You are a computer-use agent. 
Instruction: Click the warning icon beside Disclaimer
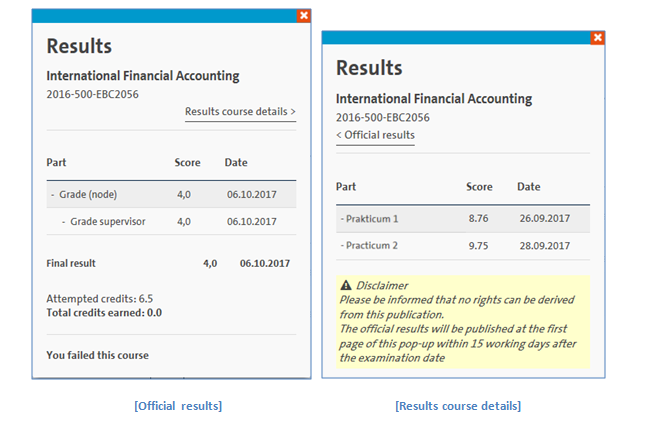(346, 285)
